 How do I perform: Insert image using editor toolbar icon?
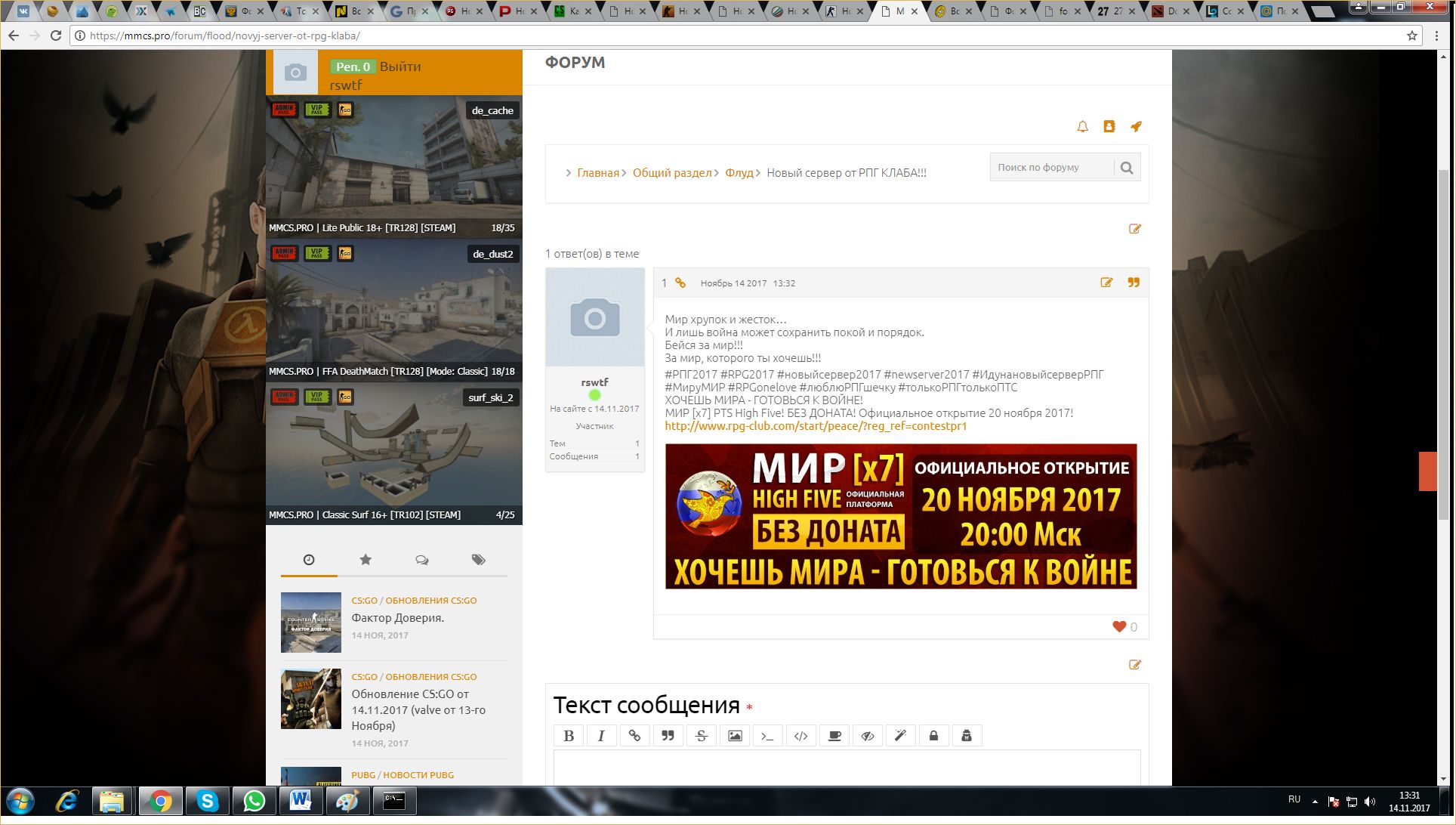point(735,736)
